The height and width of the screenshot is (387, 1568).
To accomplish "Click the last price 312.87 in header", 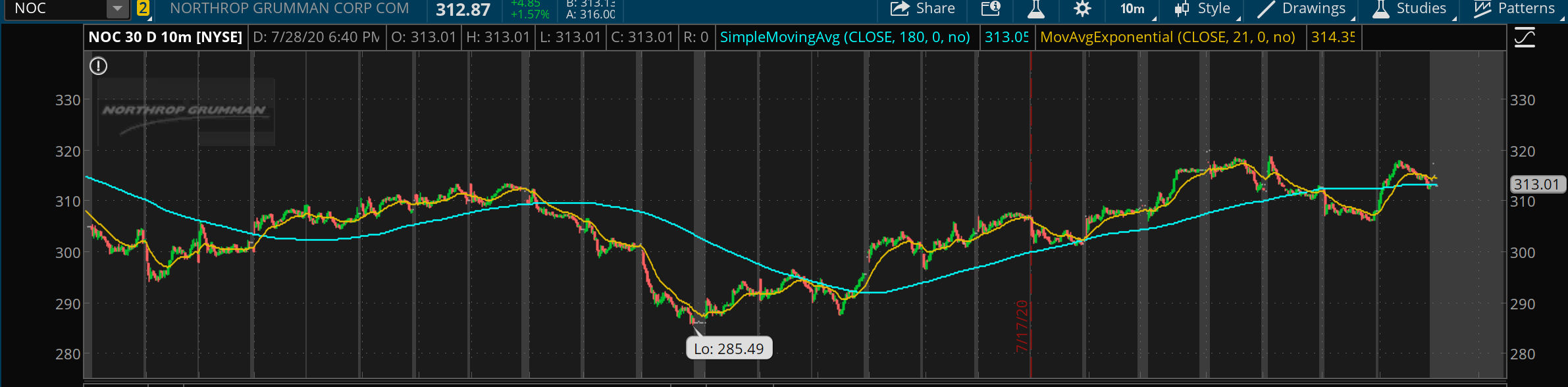I will point(463,10).
